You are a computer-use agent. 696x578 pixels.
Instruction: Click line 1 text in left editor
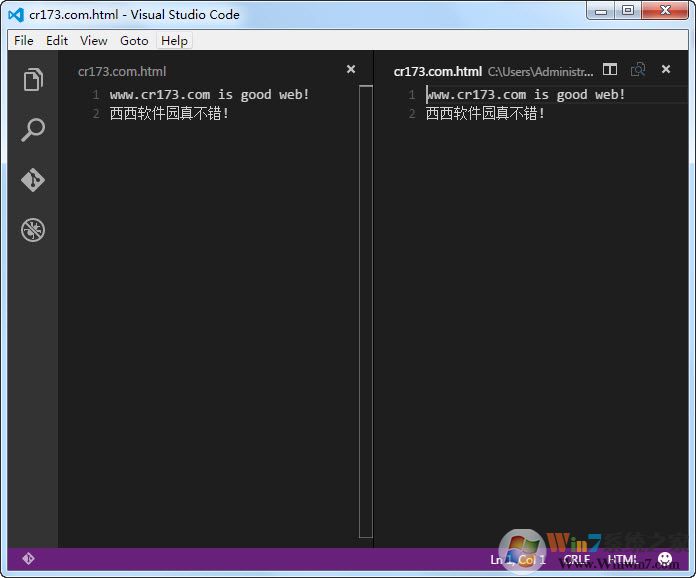click(209, 95)
